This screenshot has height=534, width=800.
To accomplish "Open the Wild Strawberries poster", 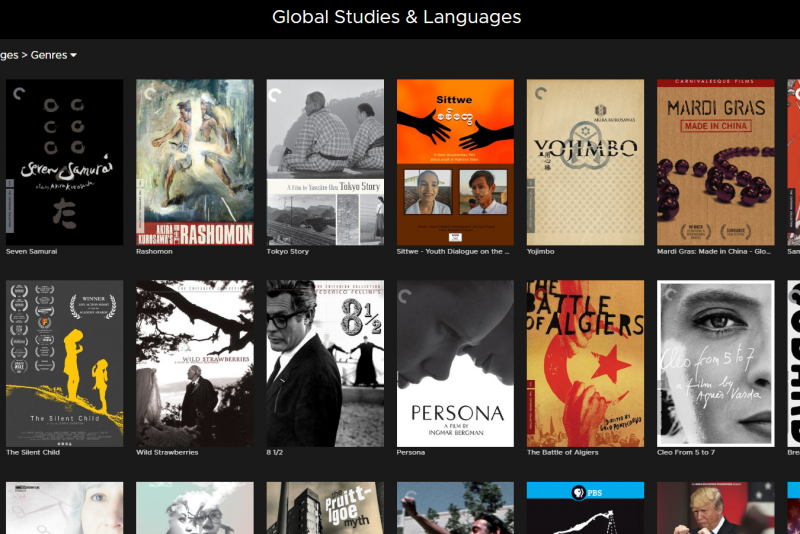I will 195,363.
